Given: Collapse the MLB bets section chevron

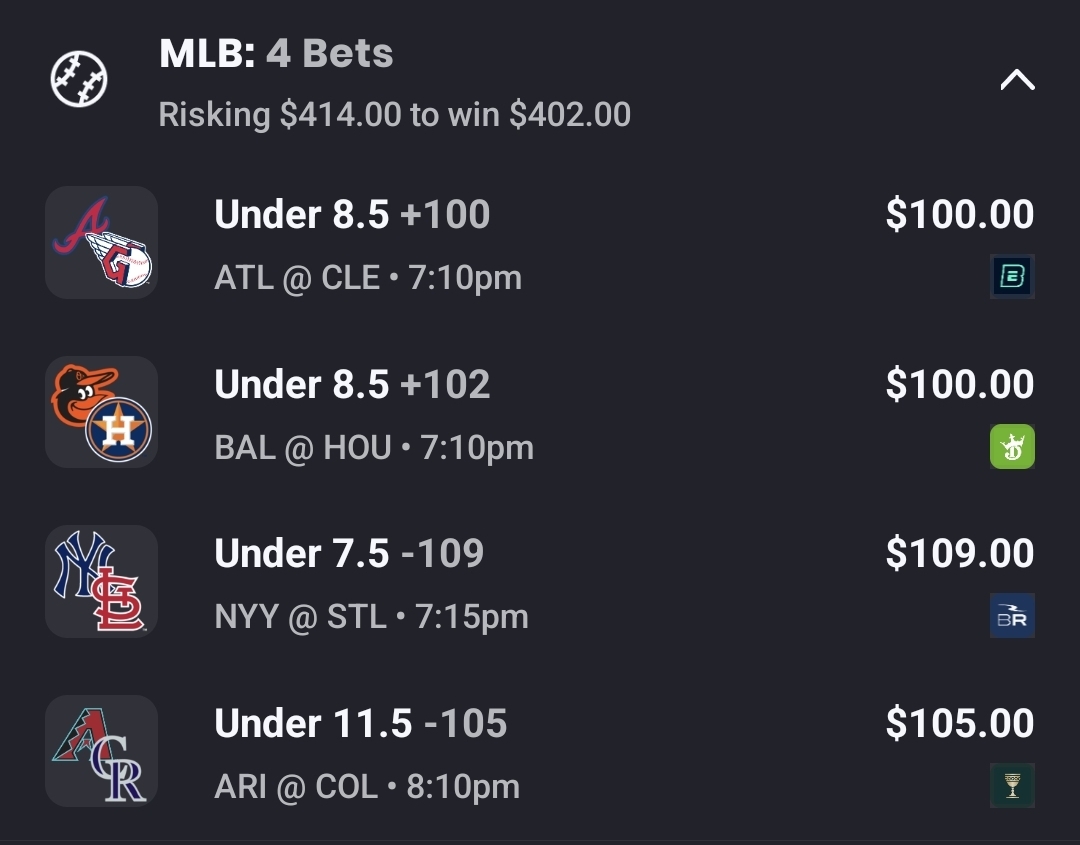Looking at the screenshot, I should 1017,80.
